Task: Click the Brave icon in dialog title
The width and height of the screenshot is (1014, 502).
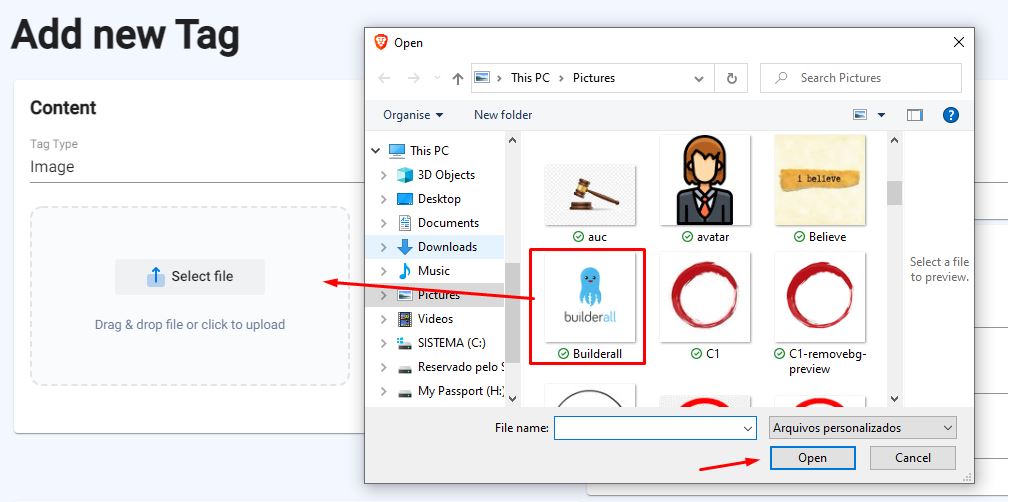Action: (381, 43)
